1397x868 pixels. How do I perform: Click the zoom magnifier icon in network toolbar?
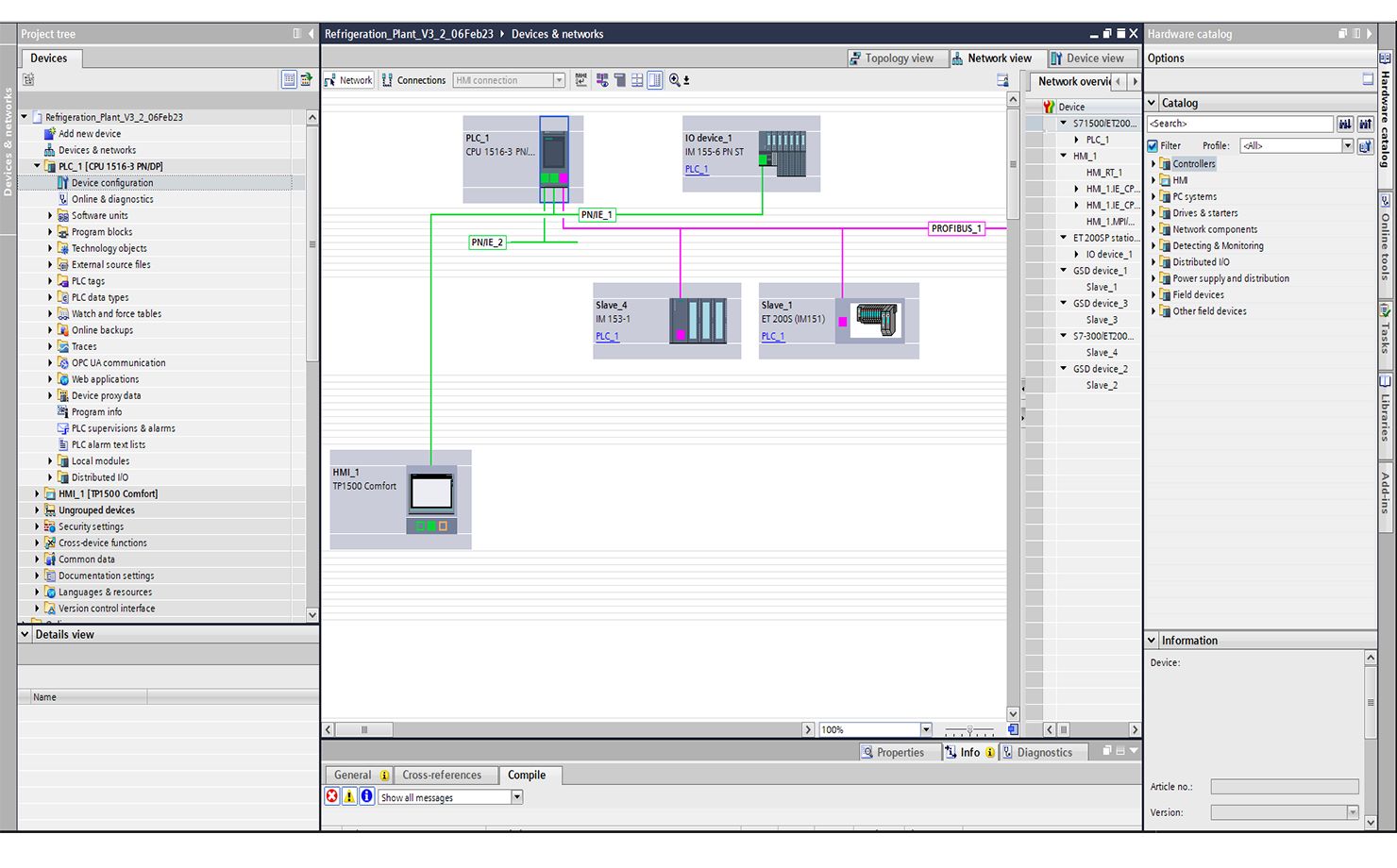click(675, 80)
